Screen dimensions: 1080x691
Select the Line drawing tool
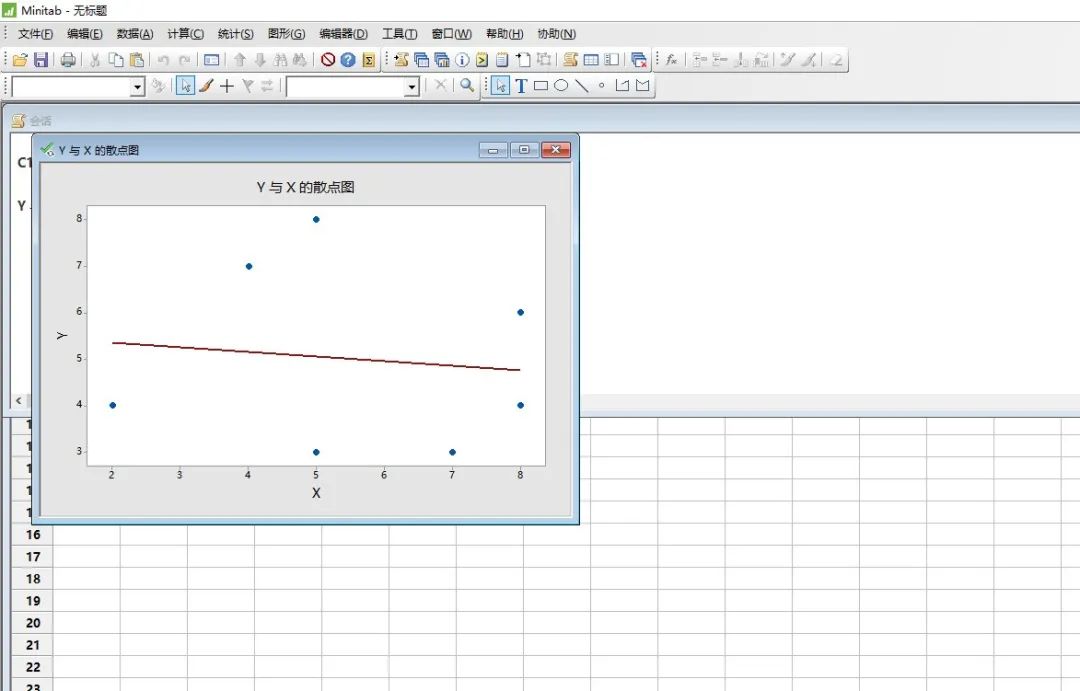click(582, 85)
